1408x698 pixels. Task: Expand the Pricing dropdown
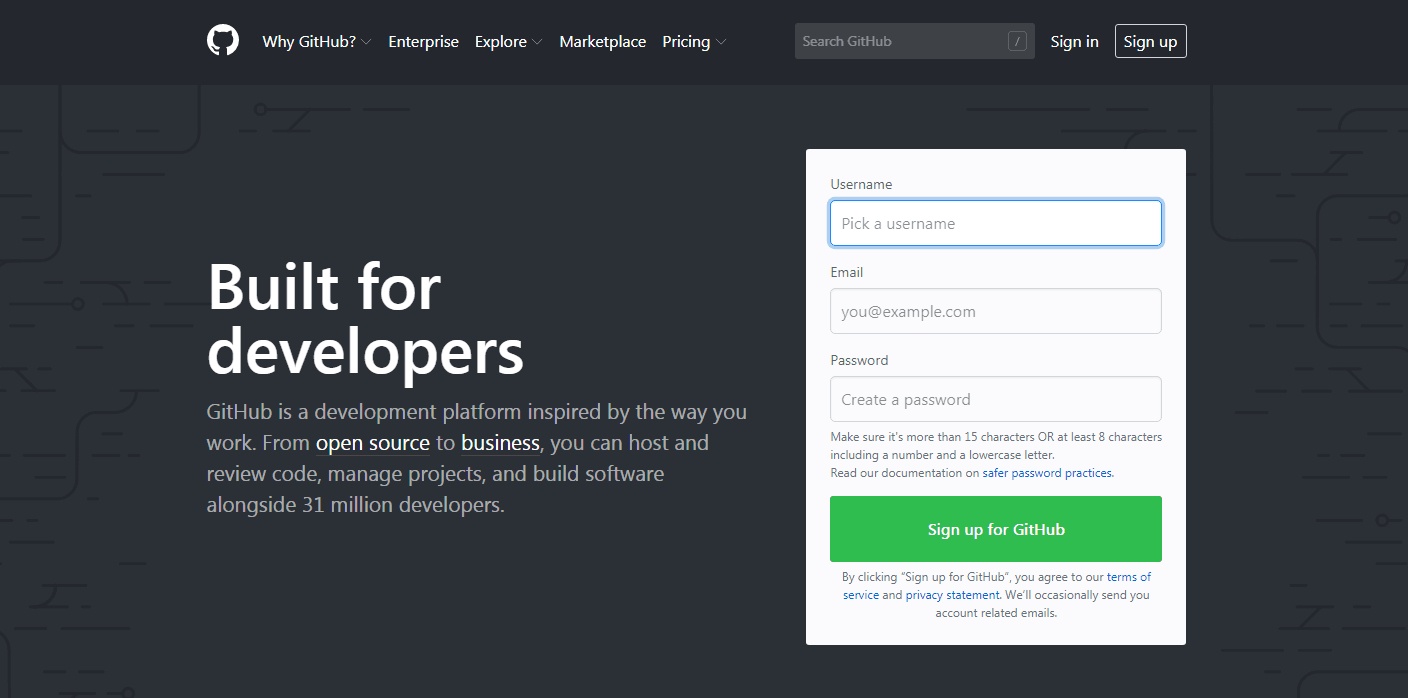click(694, 41)
